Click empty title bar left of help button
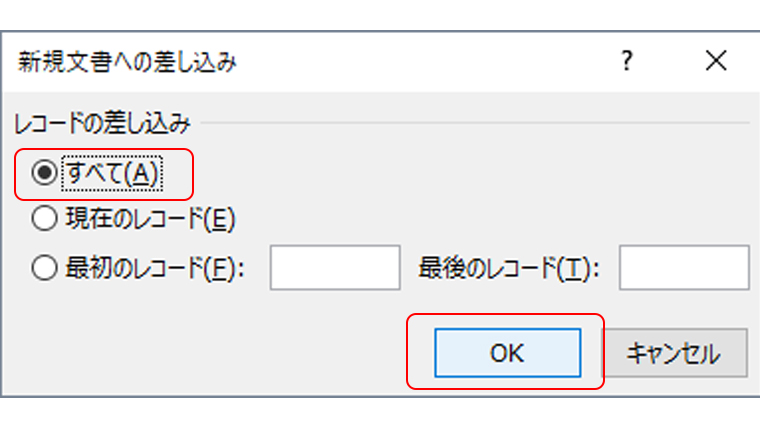This screenshot has height=428, width=760. [420, 62]
